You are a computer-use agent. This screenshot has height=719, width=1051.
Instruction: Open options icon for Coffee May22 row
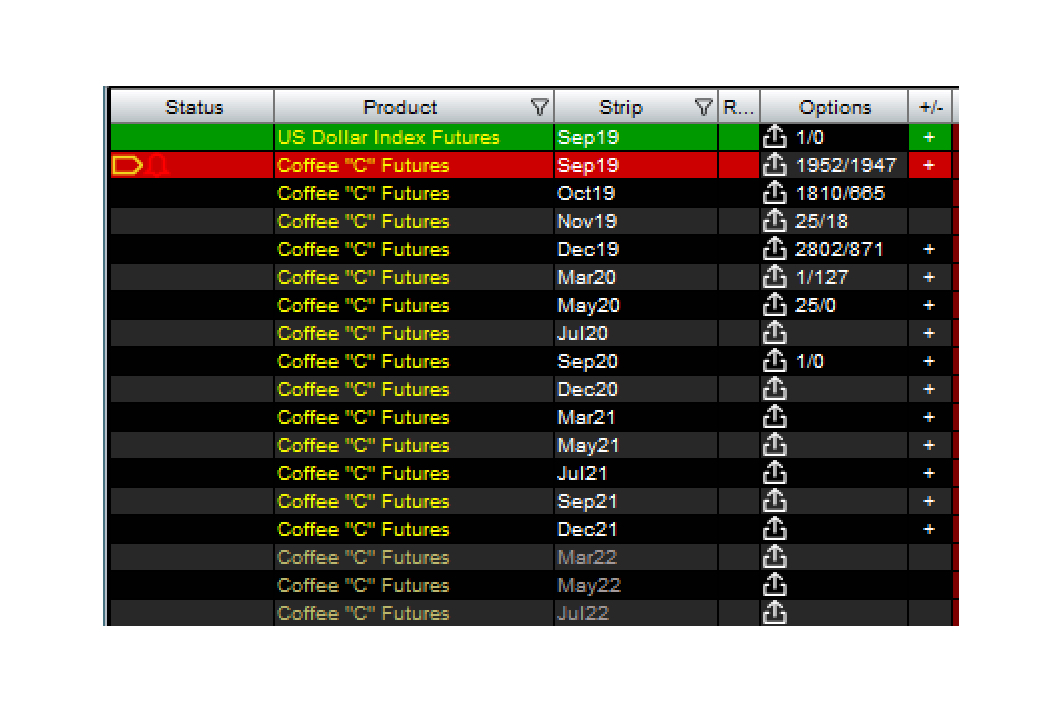774,585
